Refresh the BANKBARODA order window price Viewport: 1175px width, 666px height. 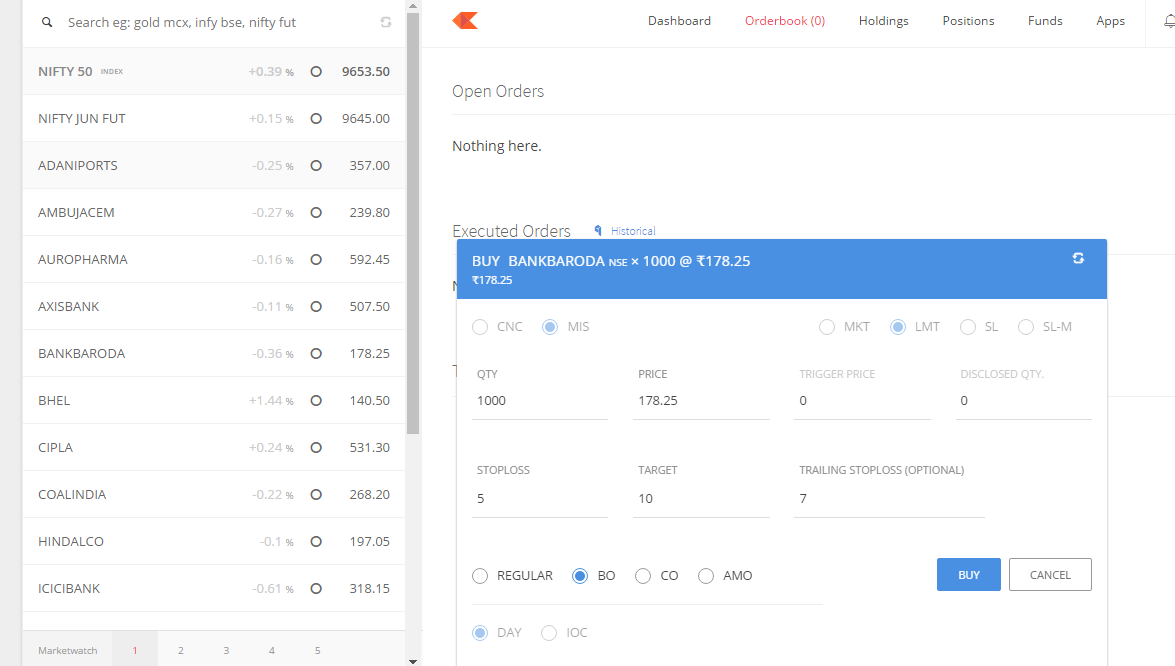[1078, 258]
